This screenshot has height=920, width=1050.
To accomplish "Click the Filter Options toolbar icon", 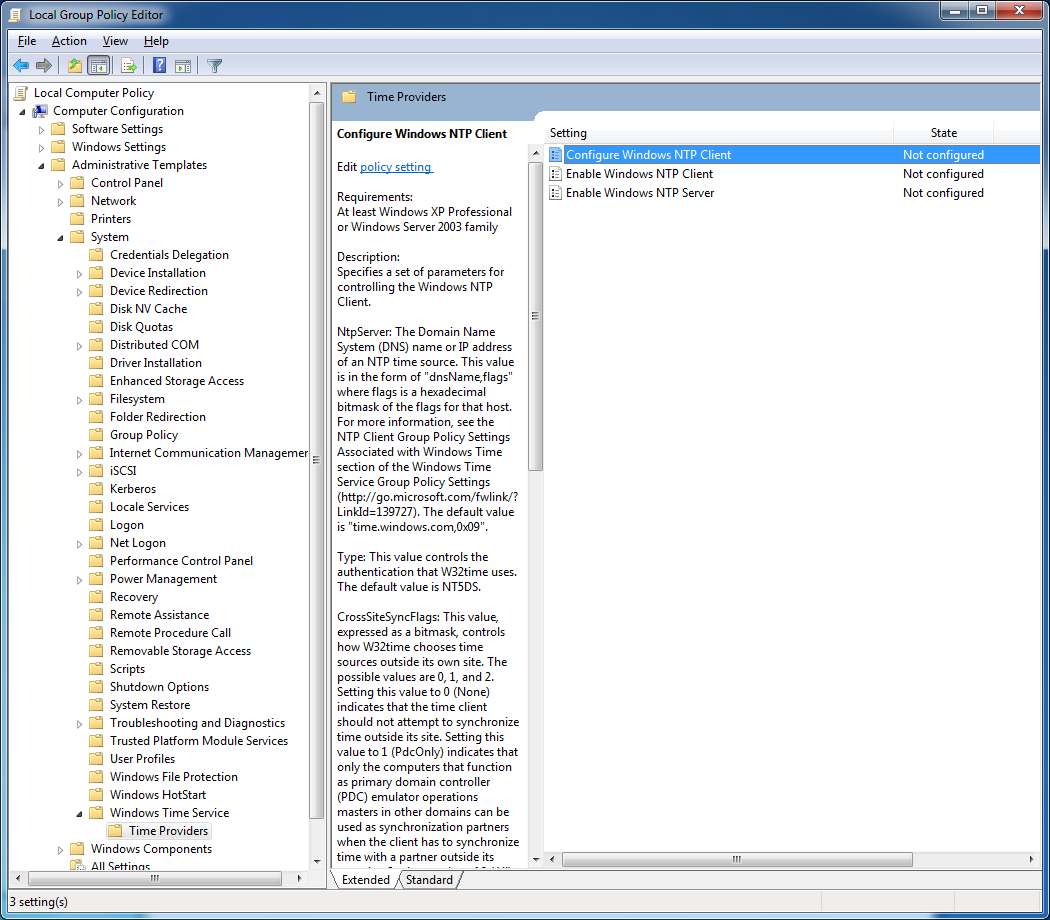I will pos(214,65).
